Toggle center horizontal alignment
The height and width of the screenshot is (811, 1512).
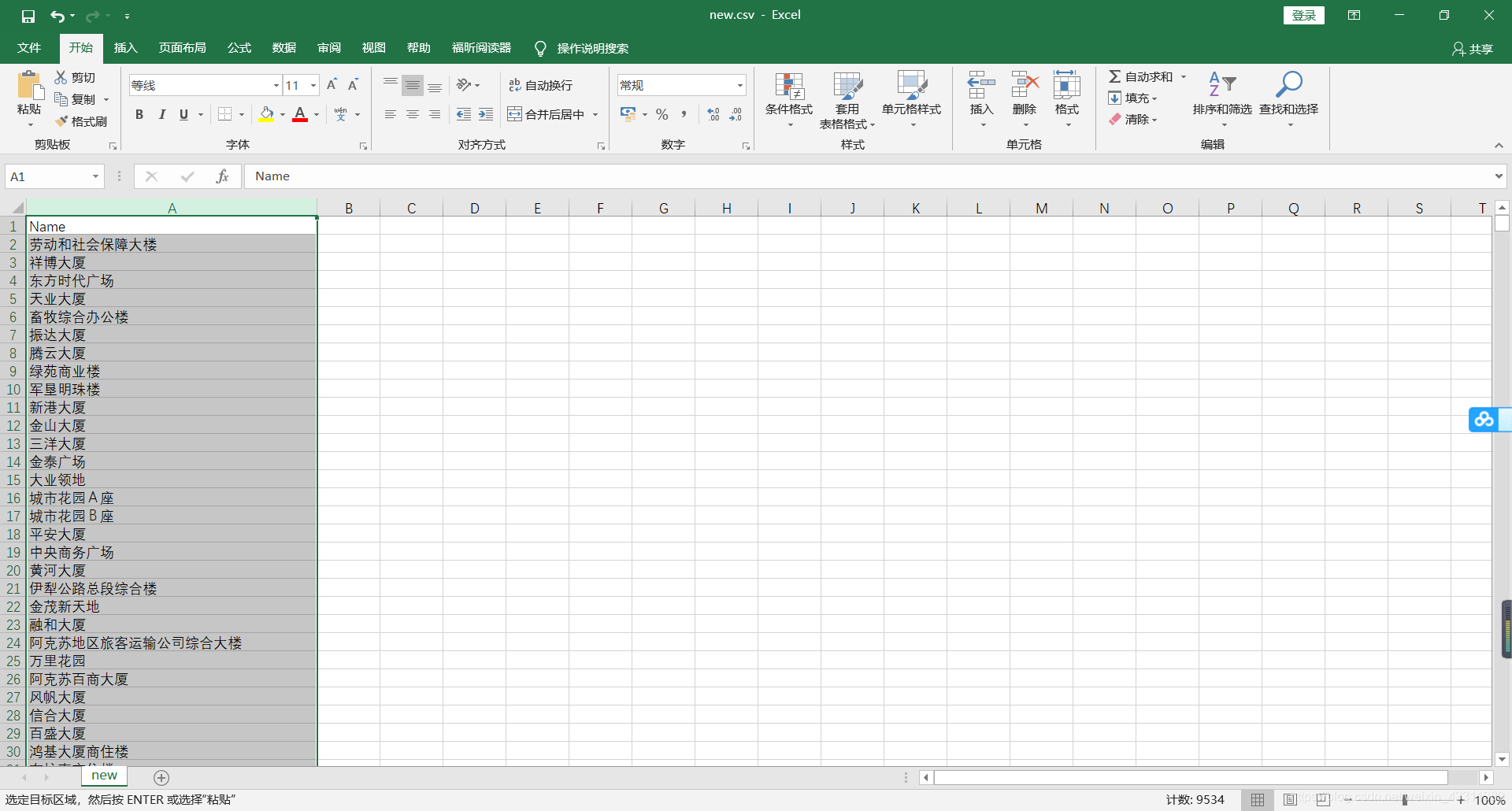413,114
